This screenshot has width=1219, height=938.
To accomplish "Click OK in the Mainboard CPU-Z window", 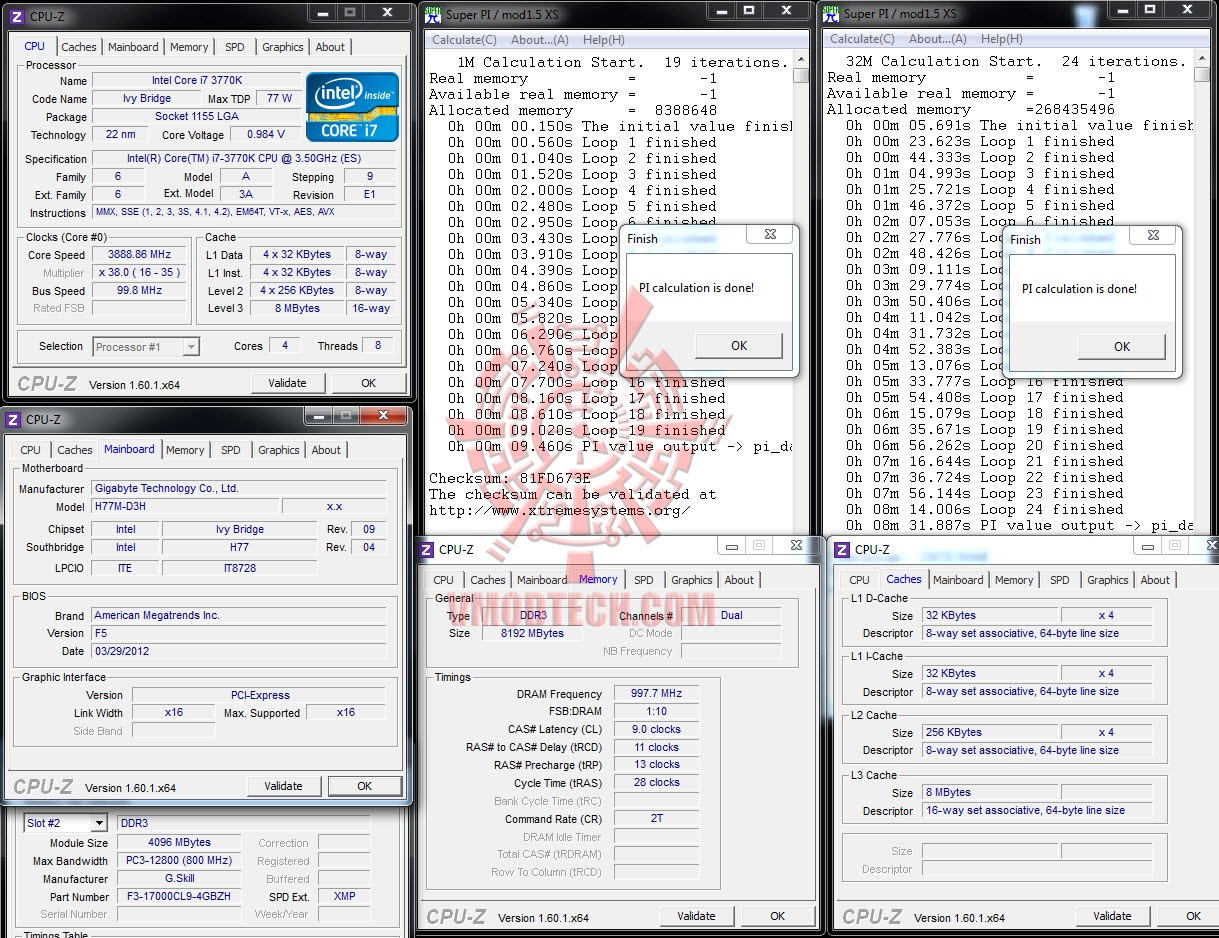I will [365, 786].
